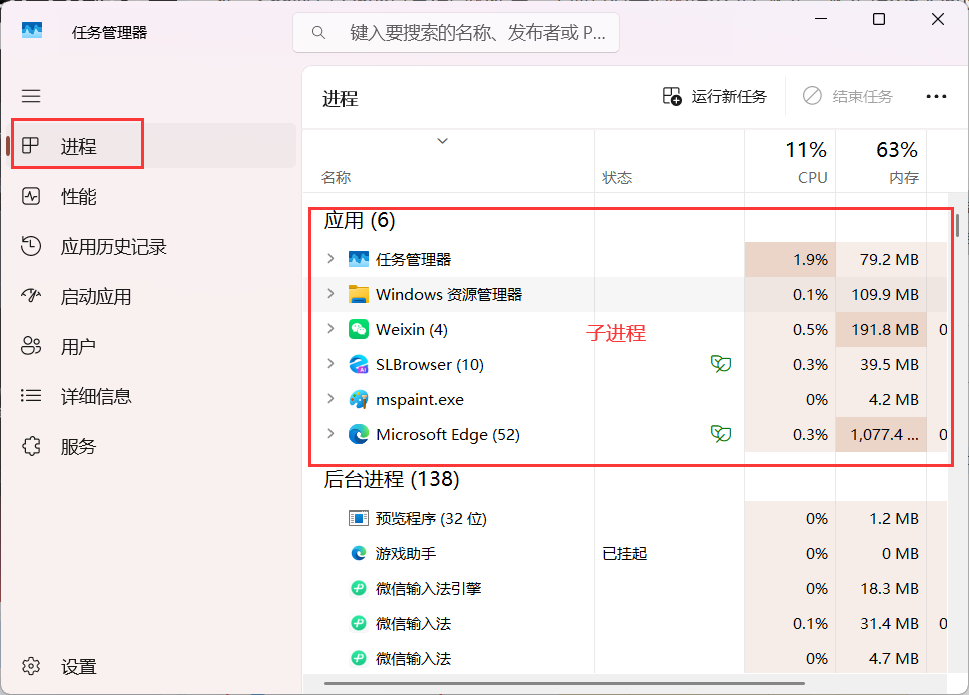Screen dimensions: 969x695
Task: Click the 用户 people icon
Action: pyautogui.click(x=31, y=346)
